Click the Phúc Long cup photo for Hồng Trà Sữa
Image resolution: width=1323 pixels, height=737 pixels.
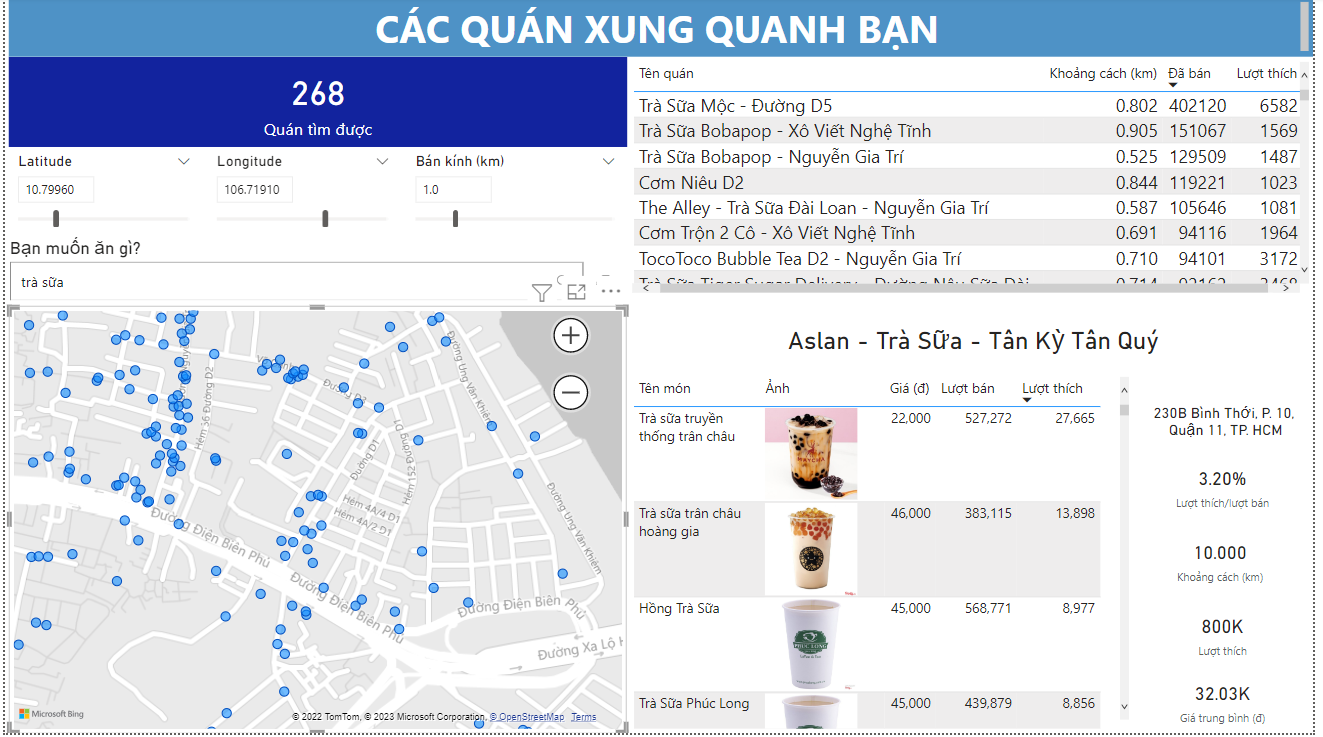click(811, 644)
